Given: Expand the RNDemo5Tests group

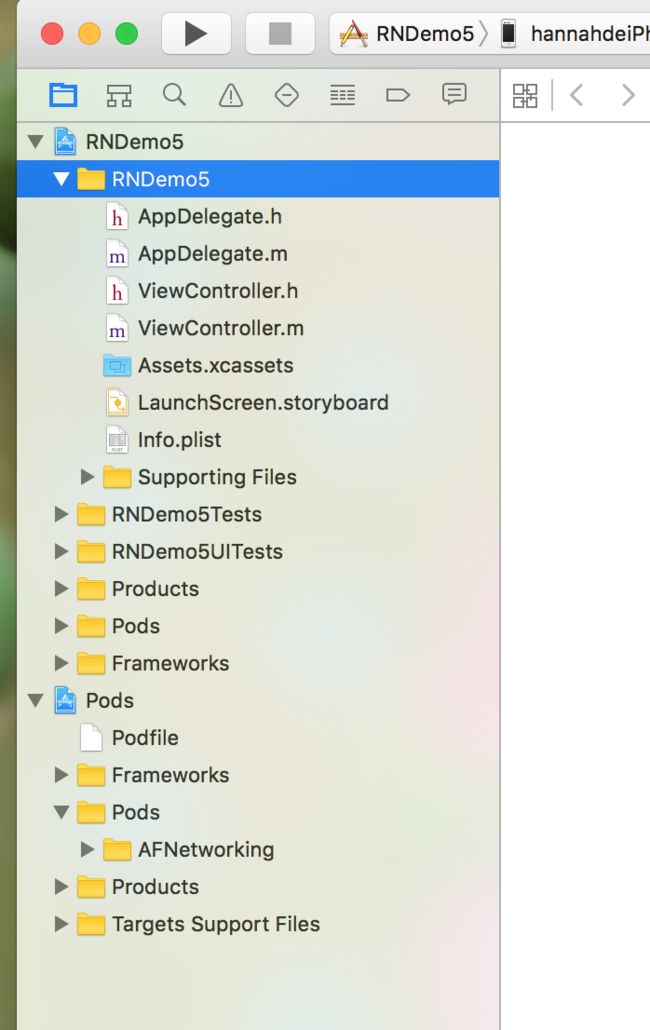Looking at the screenshot, I should coord(61,514).
